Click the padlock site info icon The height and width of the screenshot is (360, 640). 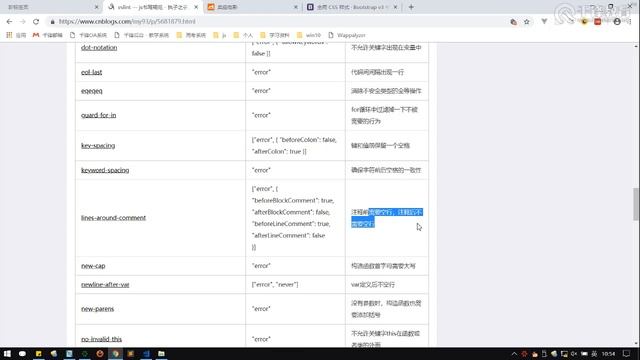tap(52, 22)
